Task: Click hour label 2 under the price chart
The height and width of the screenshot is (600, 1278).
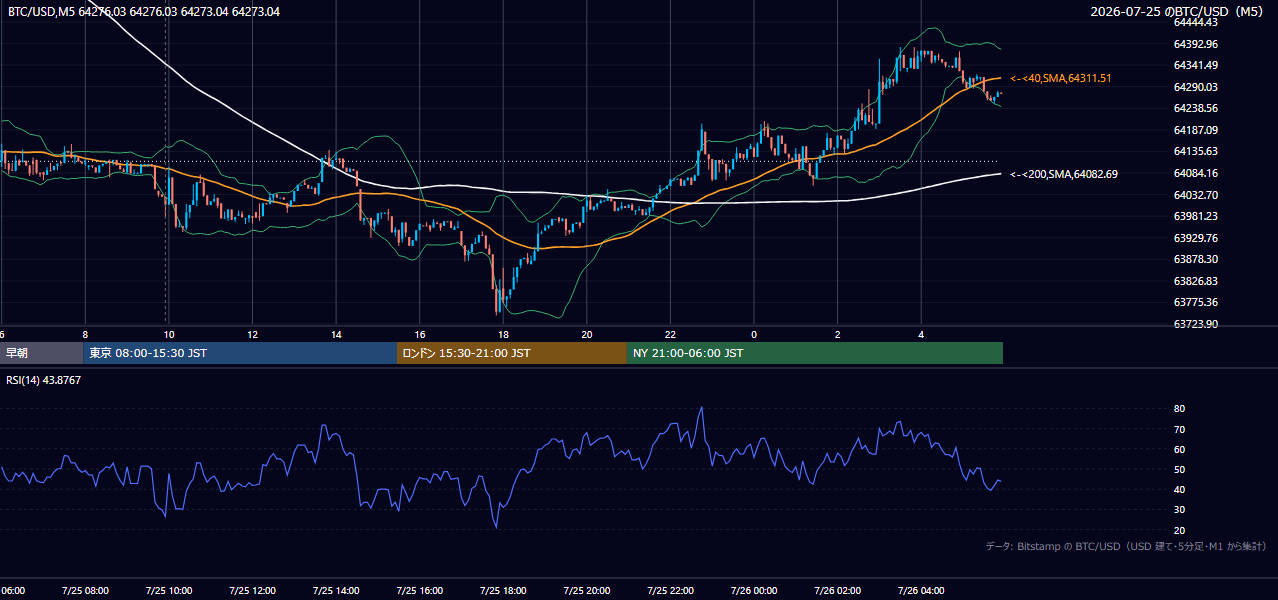Action: [x=838, y=335]
